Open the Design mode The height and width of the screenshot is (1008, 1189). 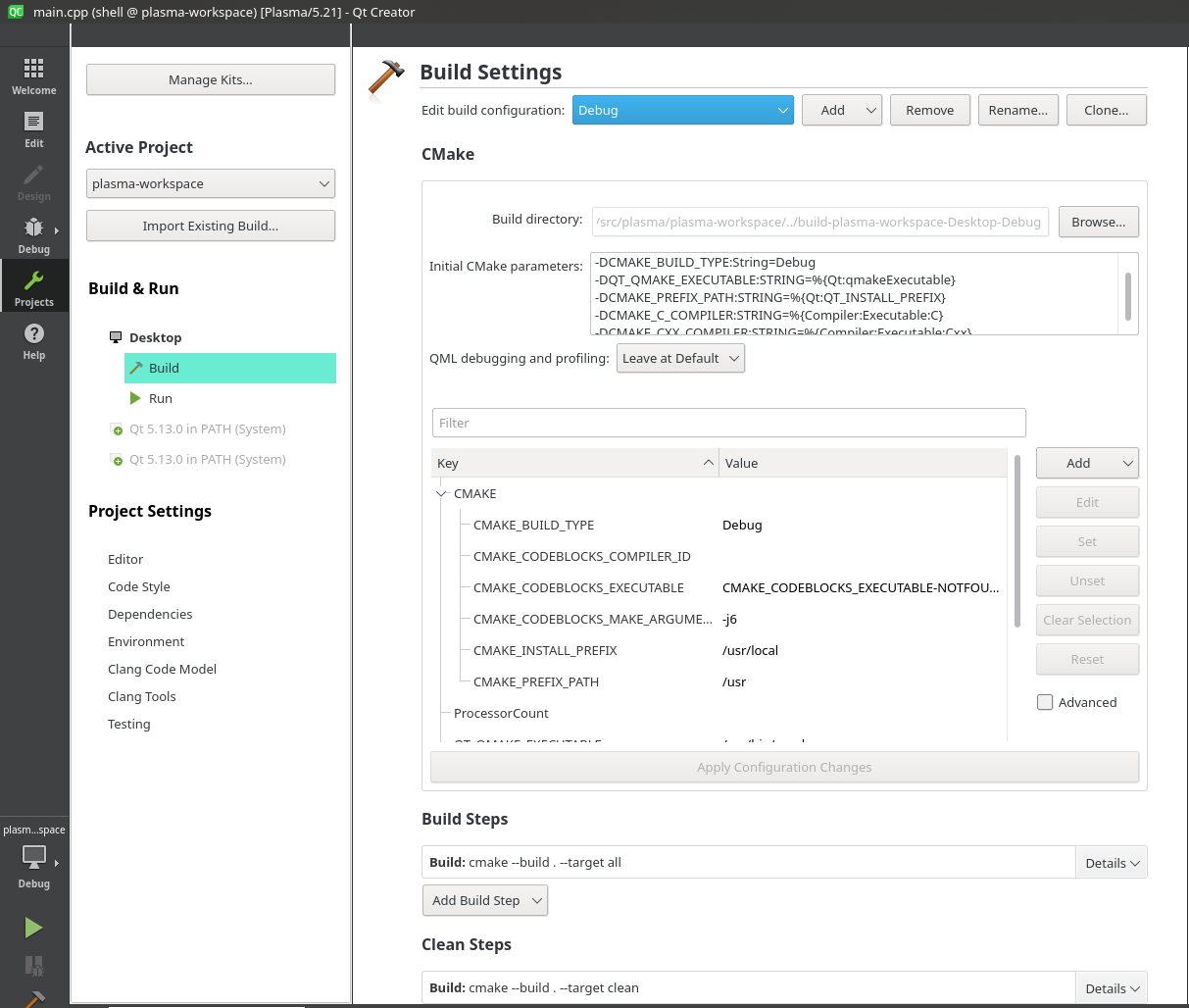pyautogui.click(x=34, y=182)
